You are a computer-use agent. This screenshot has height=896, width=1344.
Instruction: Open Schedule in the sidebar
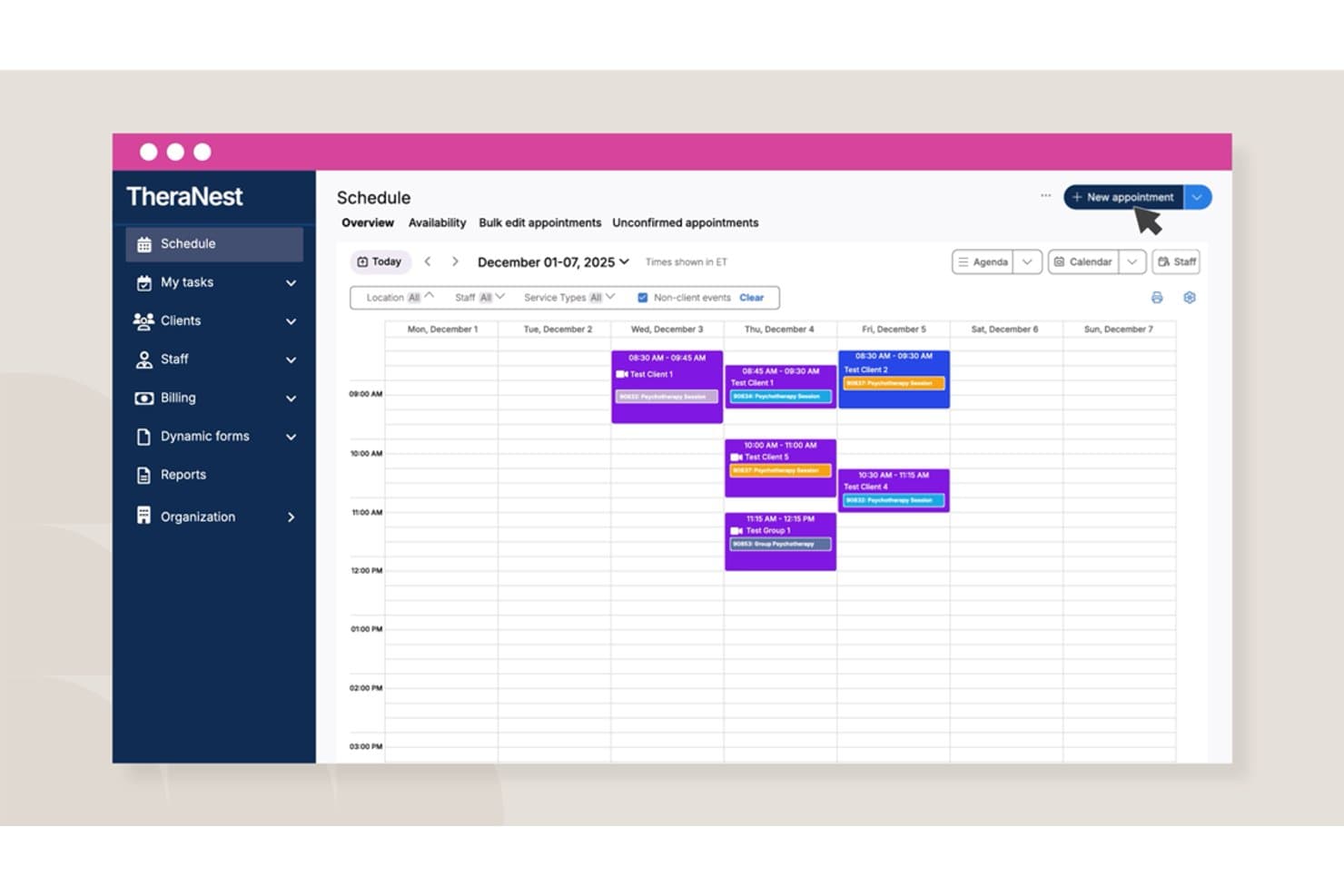(x=214, y=244)
